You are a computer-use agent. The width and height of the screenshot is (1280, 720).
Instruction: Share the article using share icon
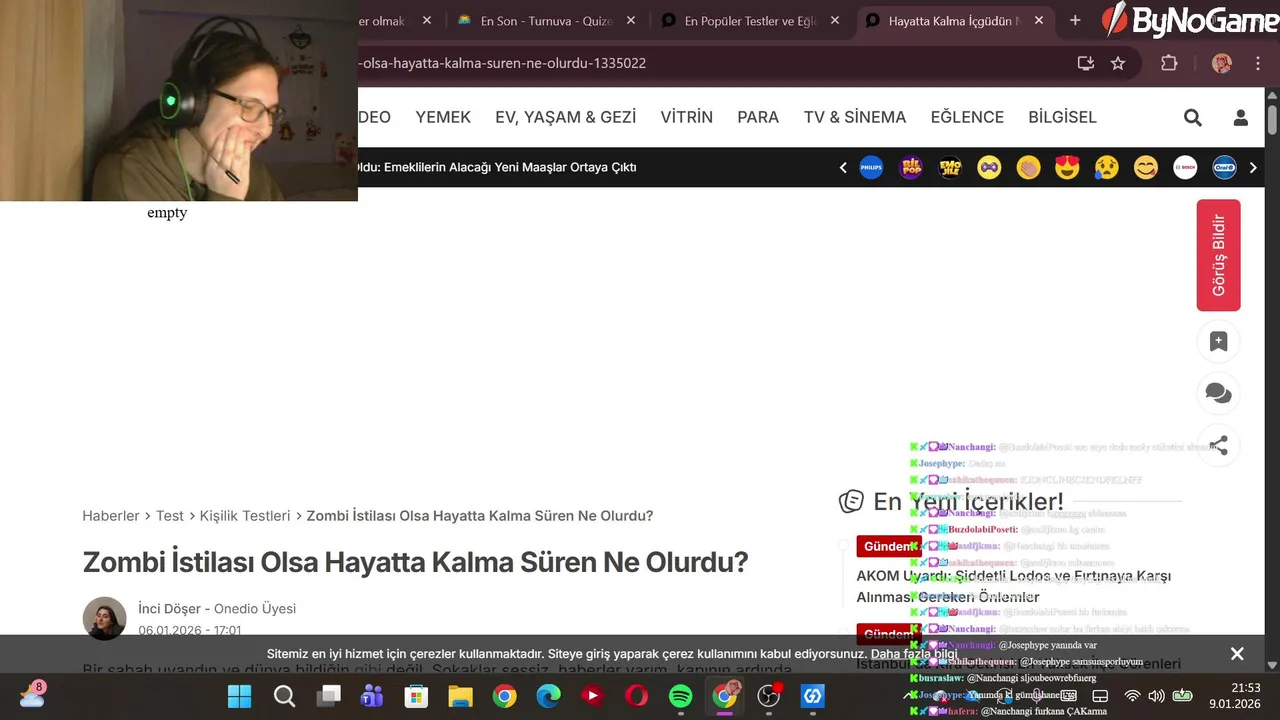(1218, 446)
